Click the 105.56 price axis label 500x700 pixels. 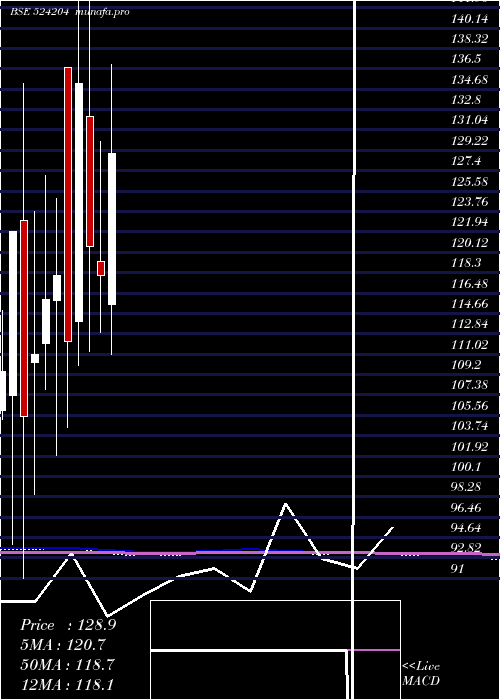[x=470, y=405]
